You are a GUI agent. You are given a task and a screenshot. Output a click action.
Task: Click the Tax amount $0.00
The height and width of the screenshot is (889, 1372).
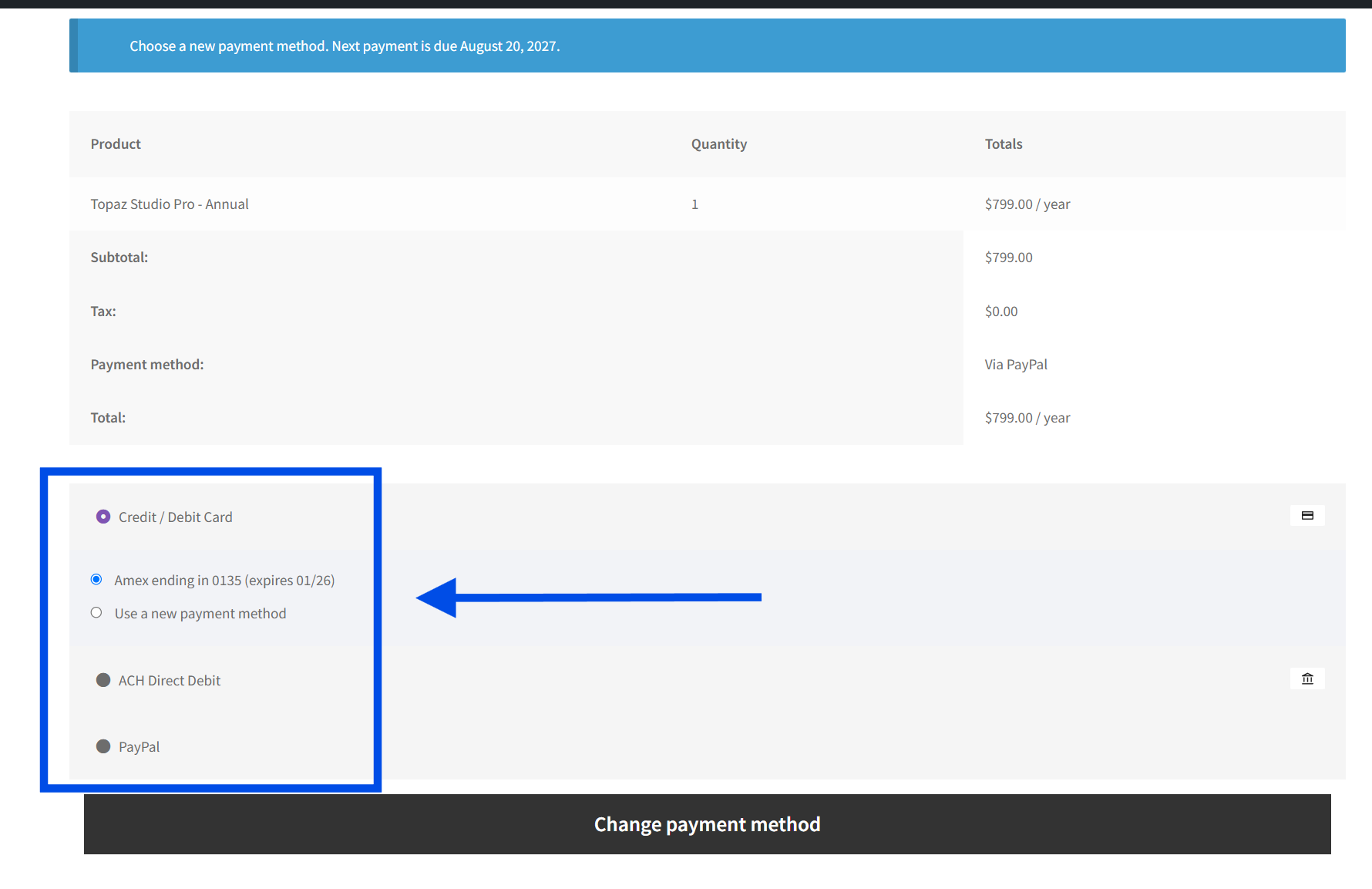1001,311
